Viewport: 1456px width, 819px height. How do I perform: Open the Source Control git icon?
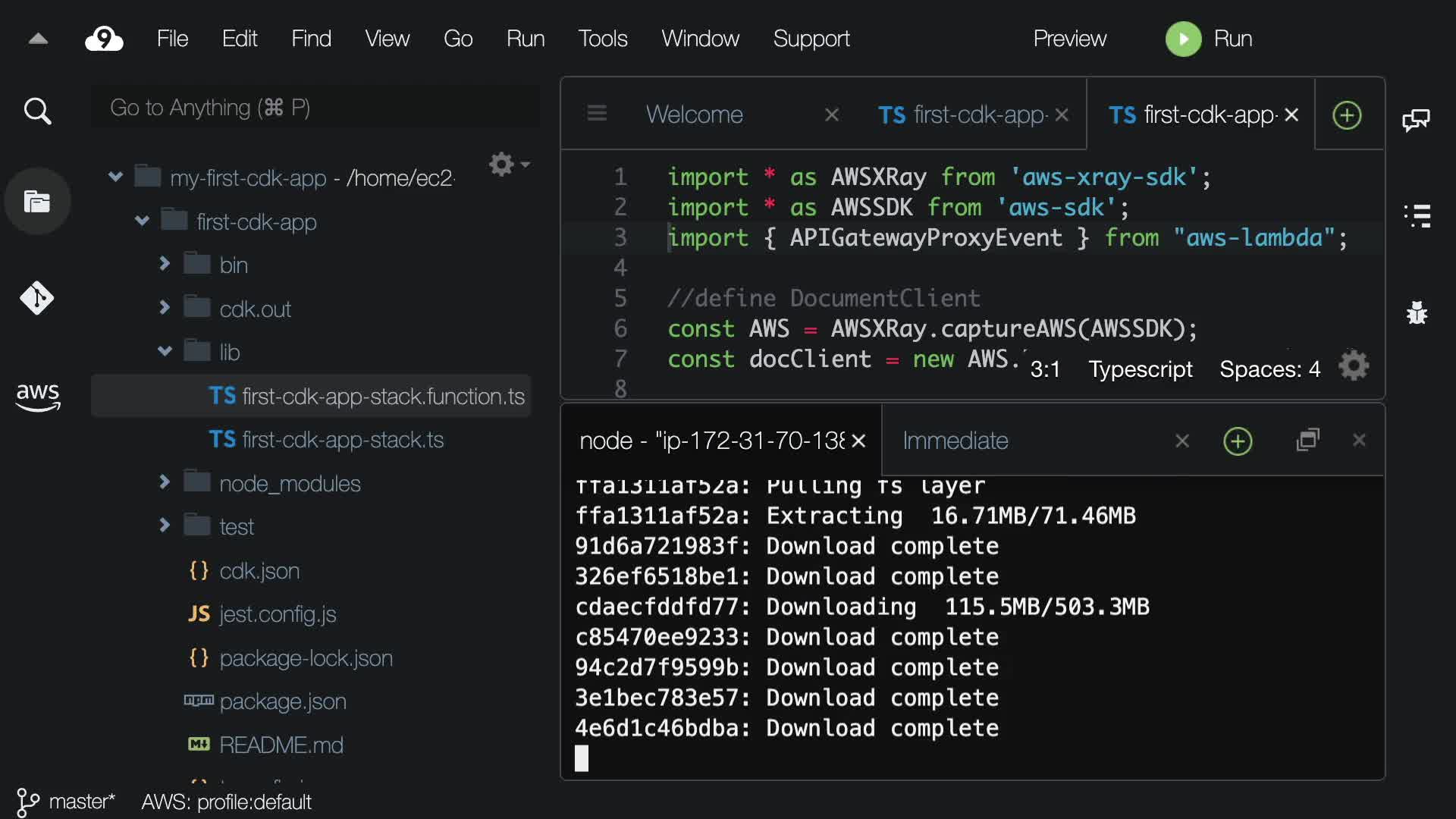coord(37,298)
